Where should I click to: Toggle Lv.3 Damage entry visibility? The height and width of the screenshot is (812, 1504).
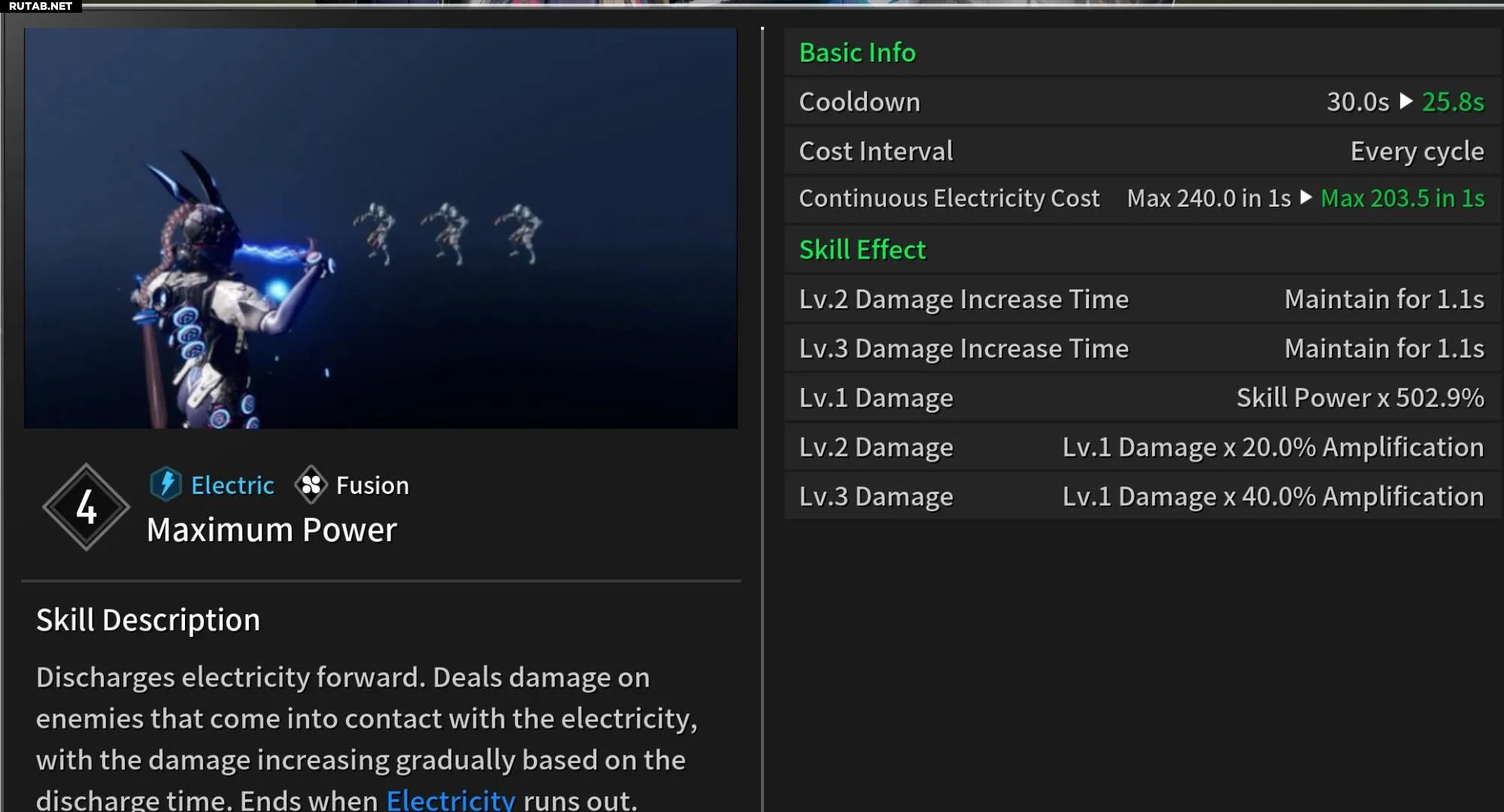coord(876,496)
